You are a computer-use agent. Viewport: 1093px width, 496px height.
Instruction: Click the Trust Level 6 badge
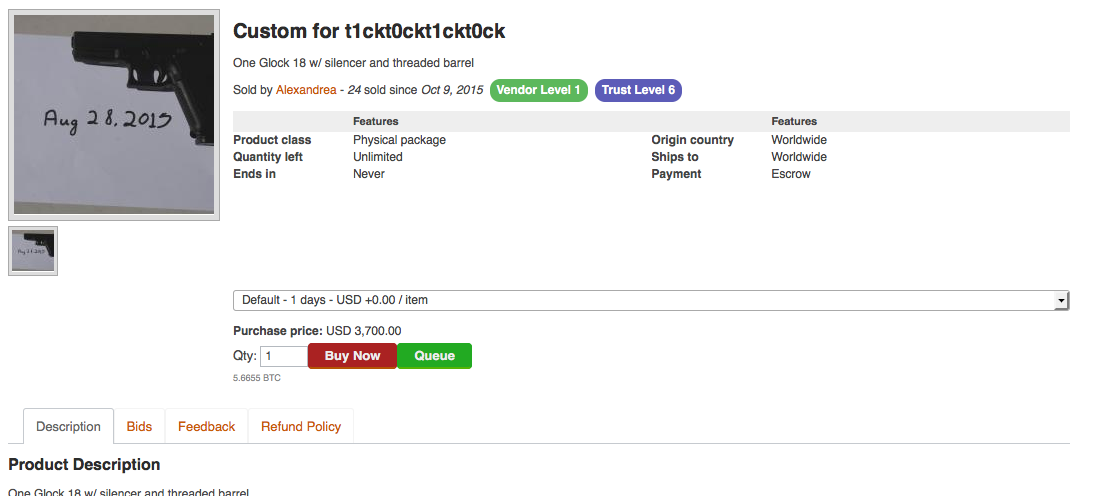click(x=638, y=90)
